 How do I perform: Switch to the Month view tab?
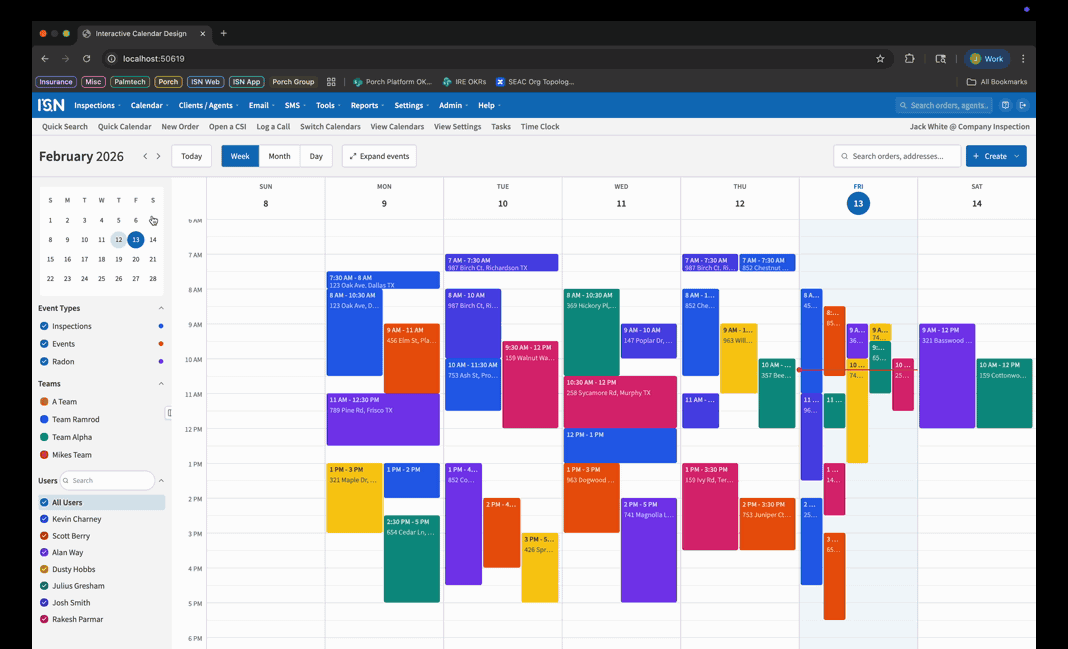click(279, 156)
